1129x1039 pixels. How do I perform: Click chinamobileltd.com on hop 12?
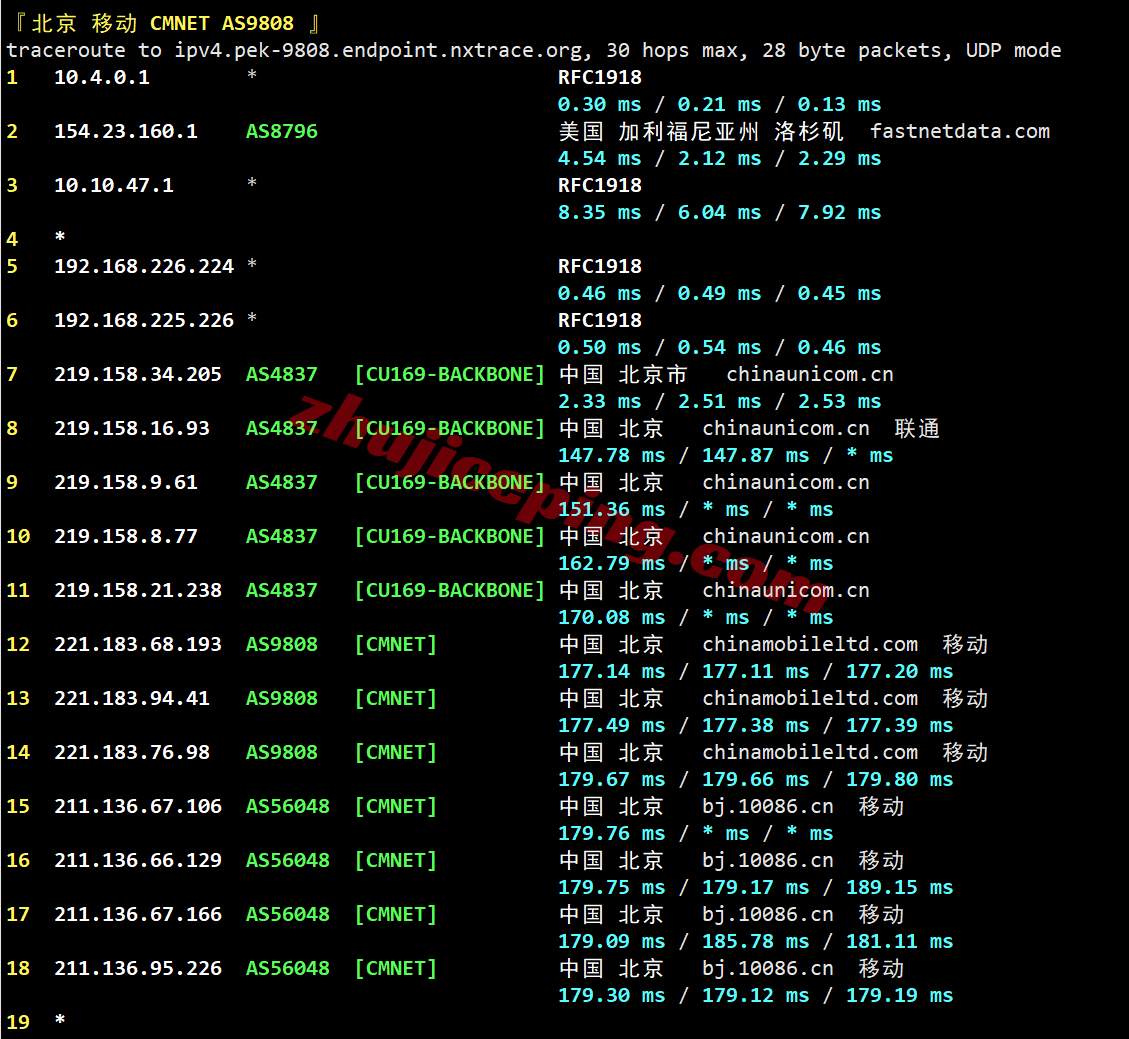(x=810, y=644)
